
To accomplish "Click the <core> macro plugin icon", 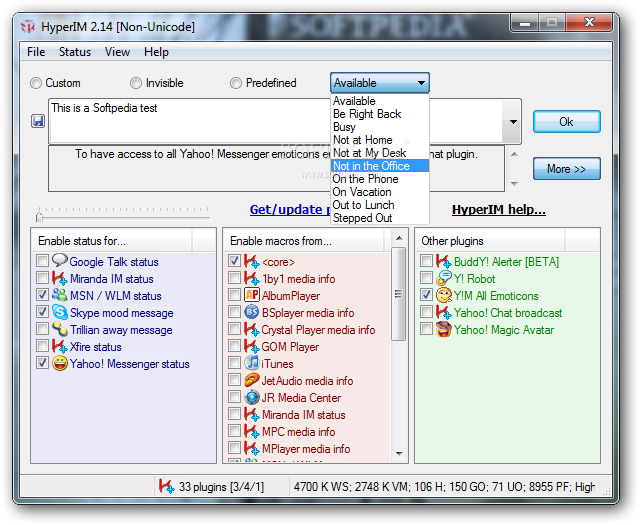I will 251,261.
